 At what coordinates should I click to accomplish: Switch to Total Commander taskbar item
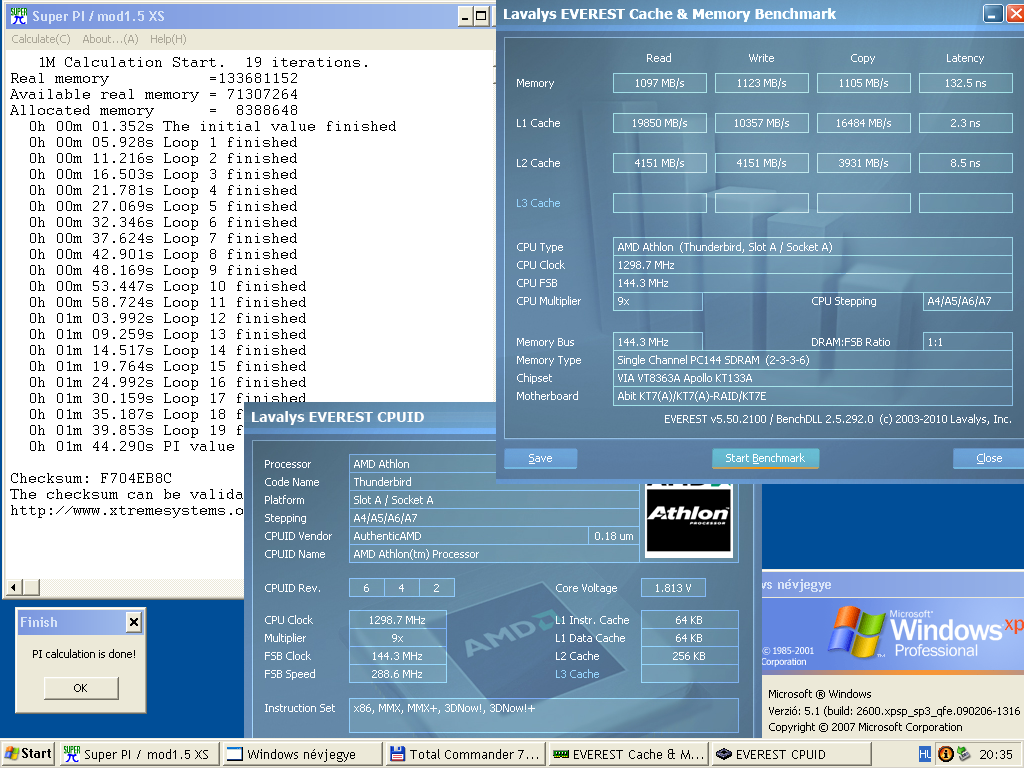[464, 754]
